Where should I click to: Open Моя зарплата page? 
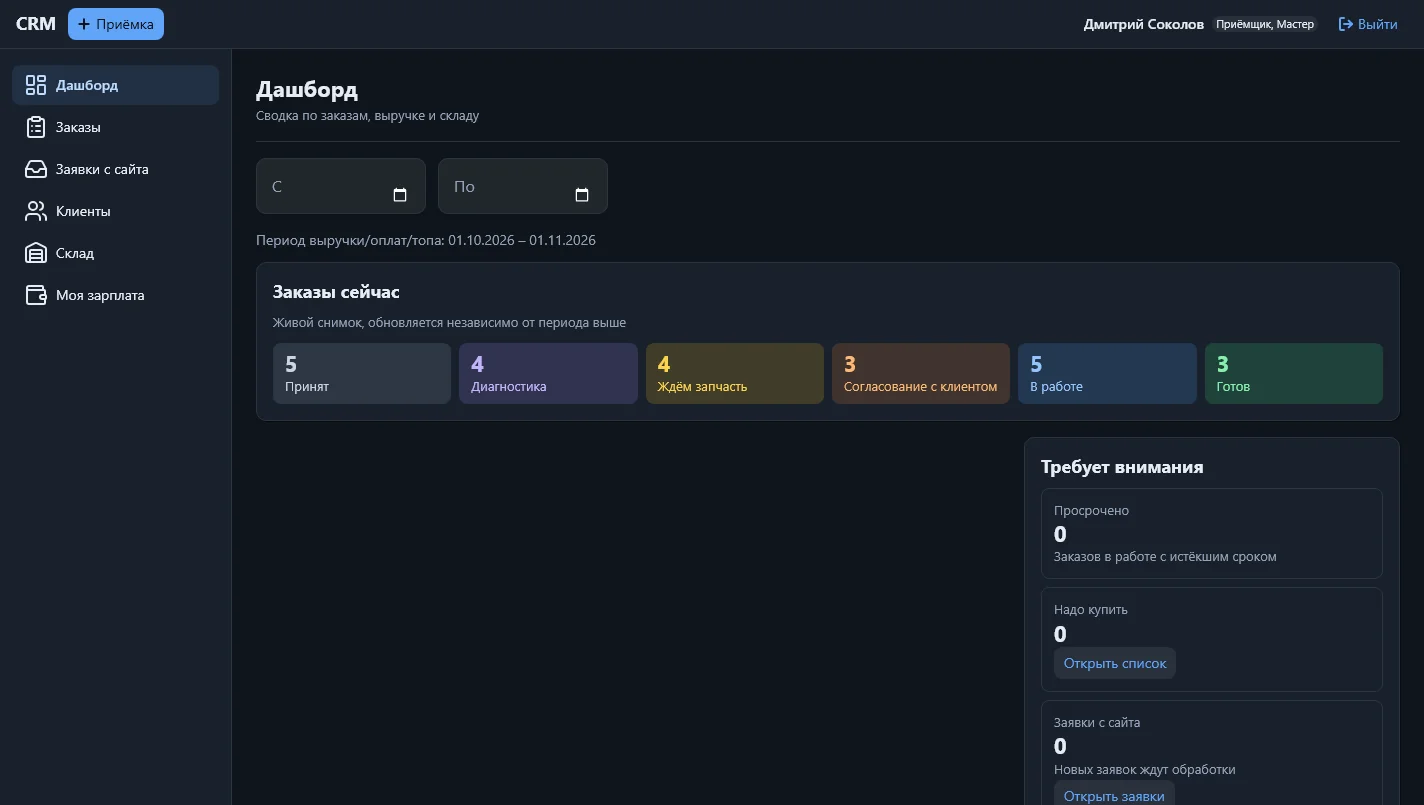tap(116, 295)
